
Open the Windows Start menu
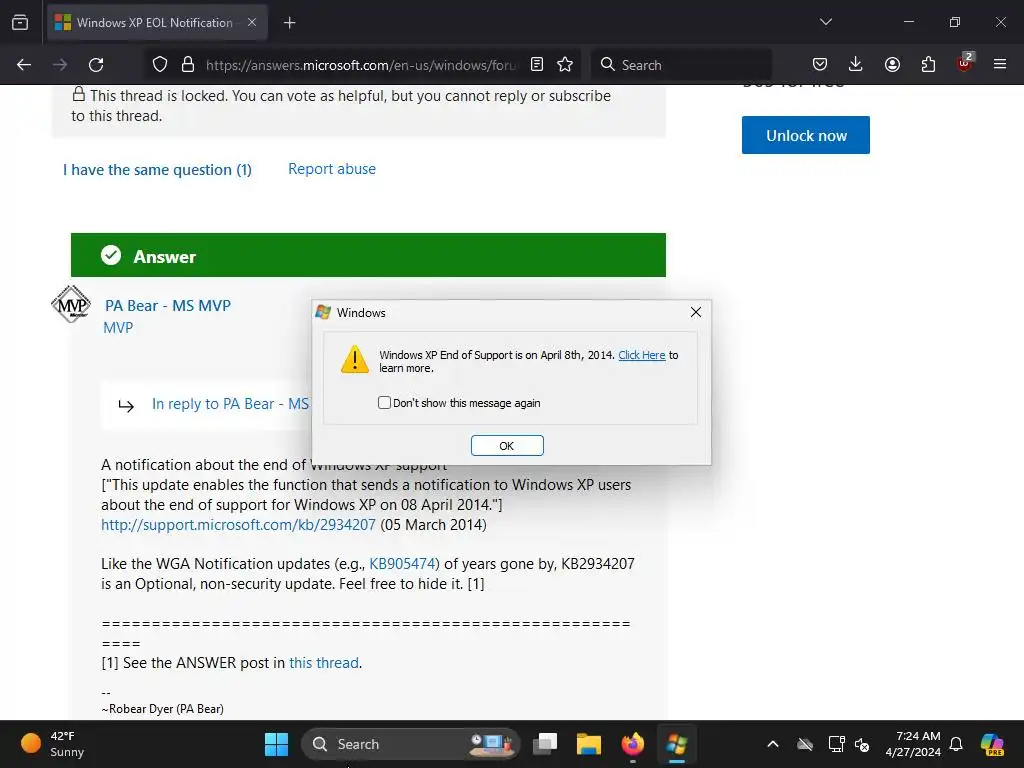(276, 744)
